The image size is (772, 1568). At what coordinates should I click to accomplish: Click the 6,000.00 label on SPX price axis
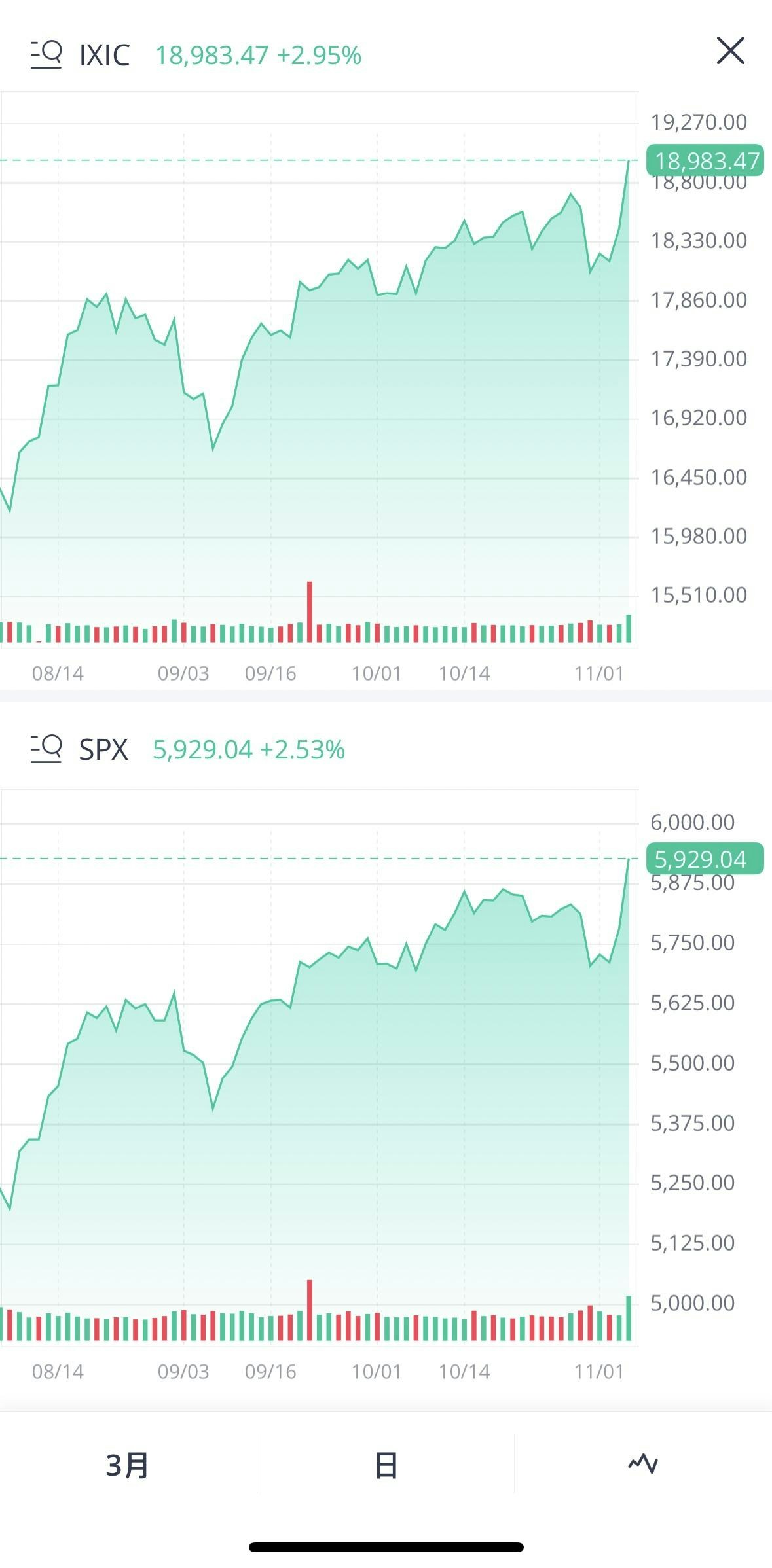(x=692, y=822)
